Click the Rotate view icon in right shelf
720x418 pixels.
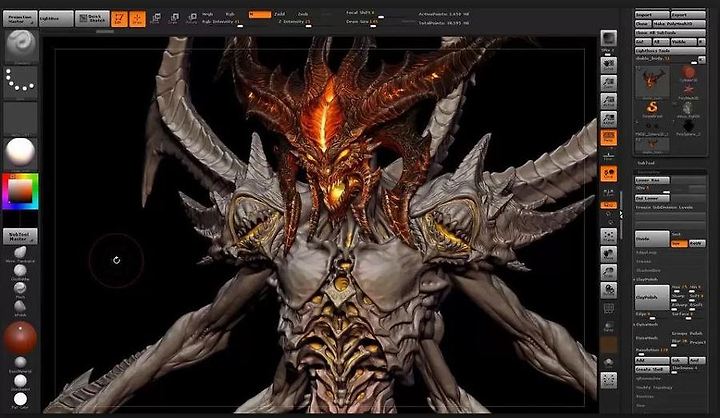[x=609, y=289]
